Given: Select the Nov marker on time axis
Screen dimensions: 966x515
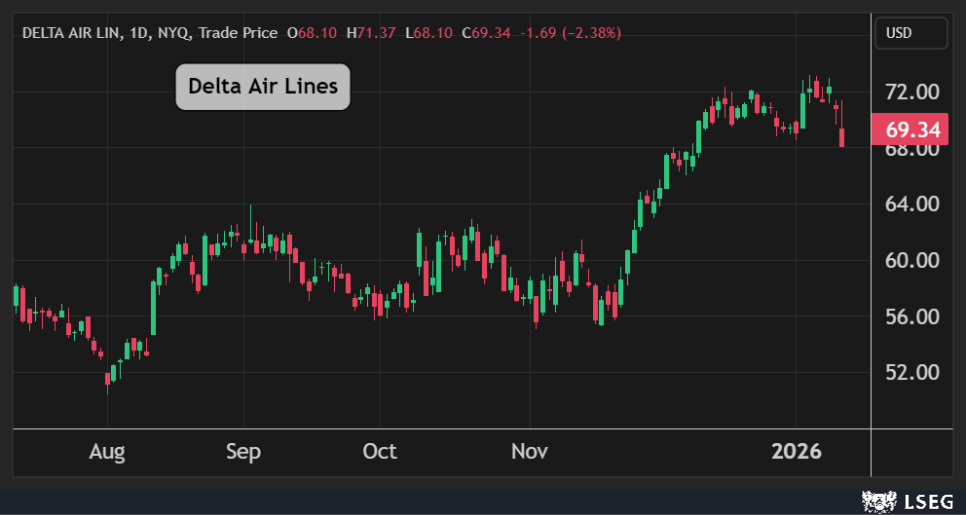Looking at the screenshot, I should (x=529, y=452).
